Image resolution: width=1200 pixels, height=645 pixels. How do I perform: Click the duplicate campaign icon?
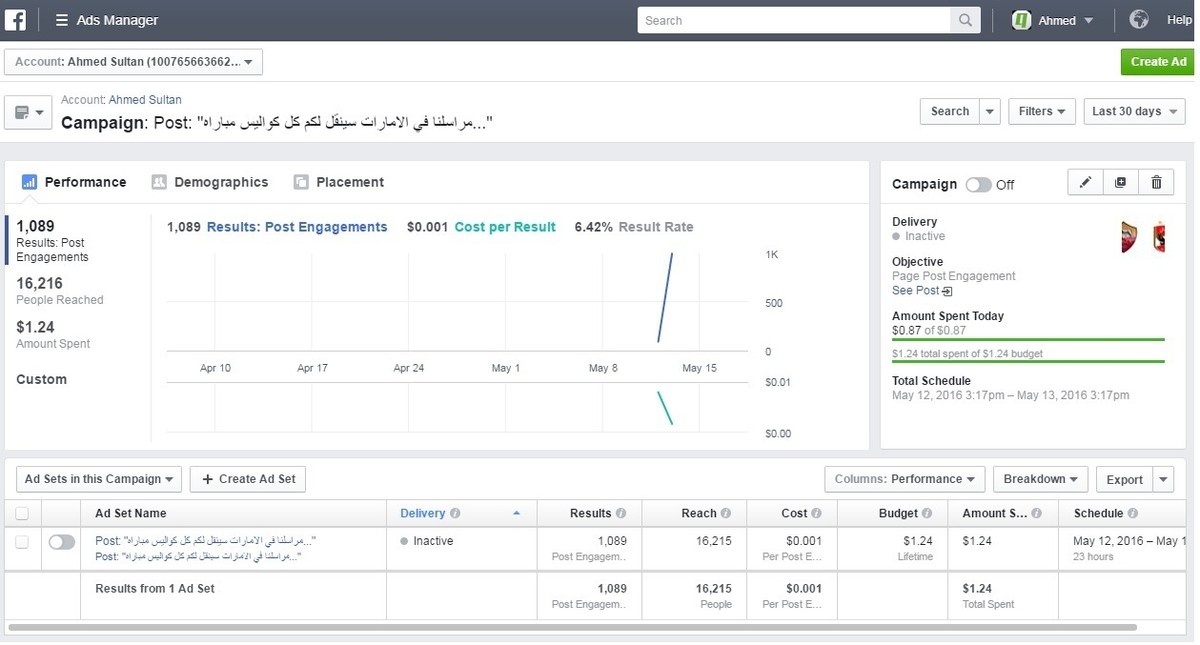[x=1120, y=183]
